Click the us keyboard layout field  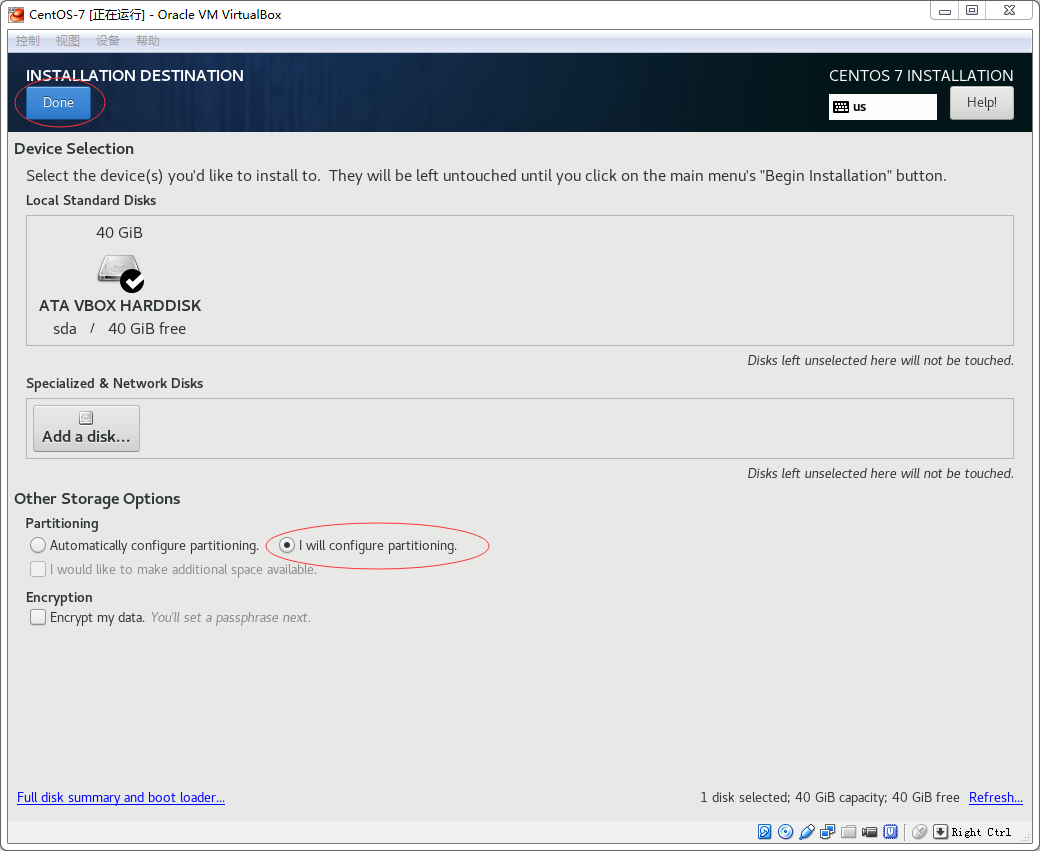coord(882,107)
